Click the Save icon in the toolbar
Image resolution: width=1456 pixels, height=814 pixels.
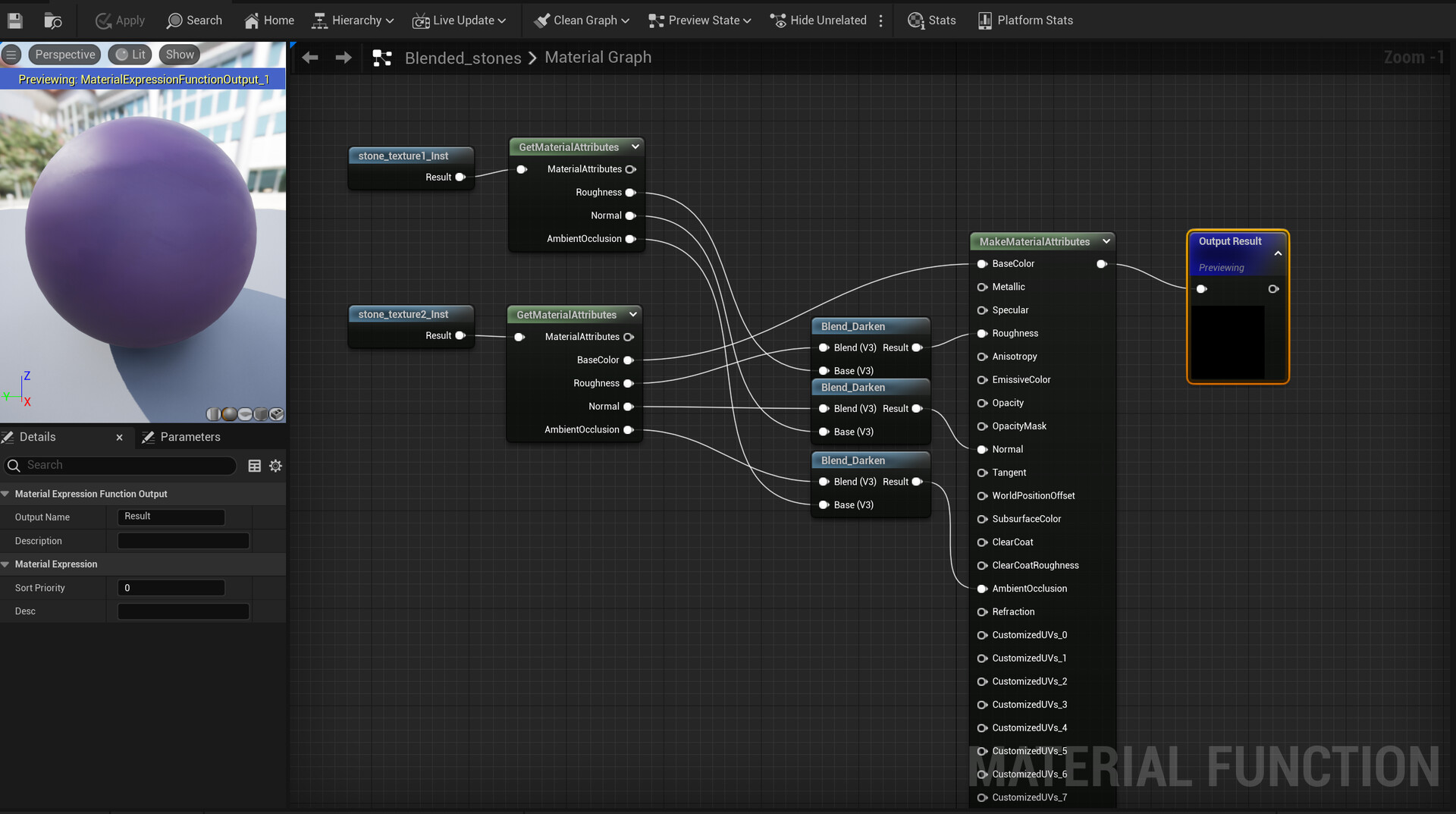(15, 20)
